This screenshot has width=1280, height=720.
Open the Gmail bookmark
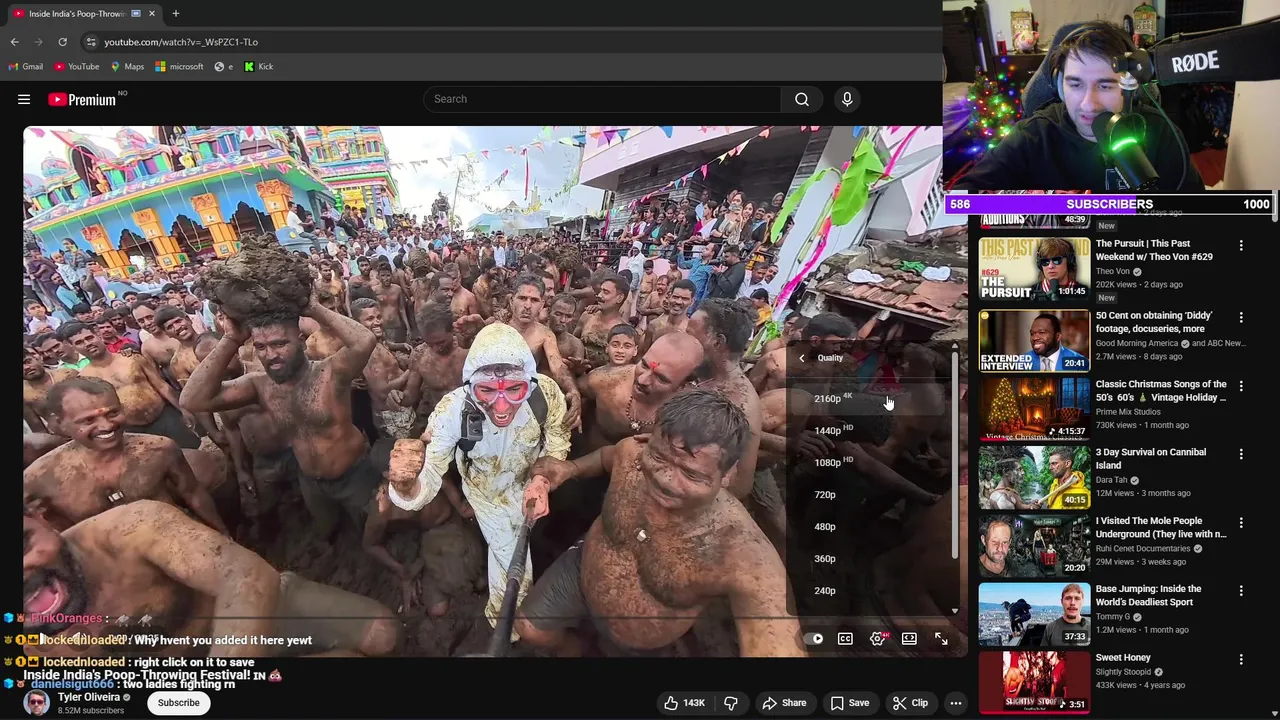point(25,67)
